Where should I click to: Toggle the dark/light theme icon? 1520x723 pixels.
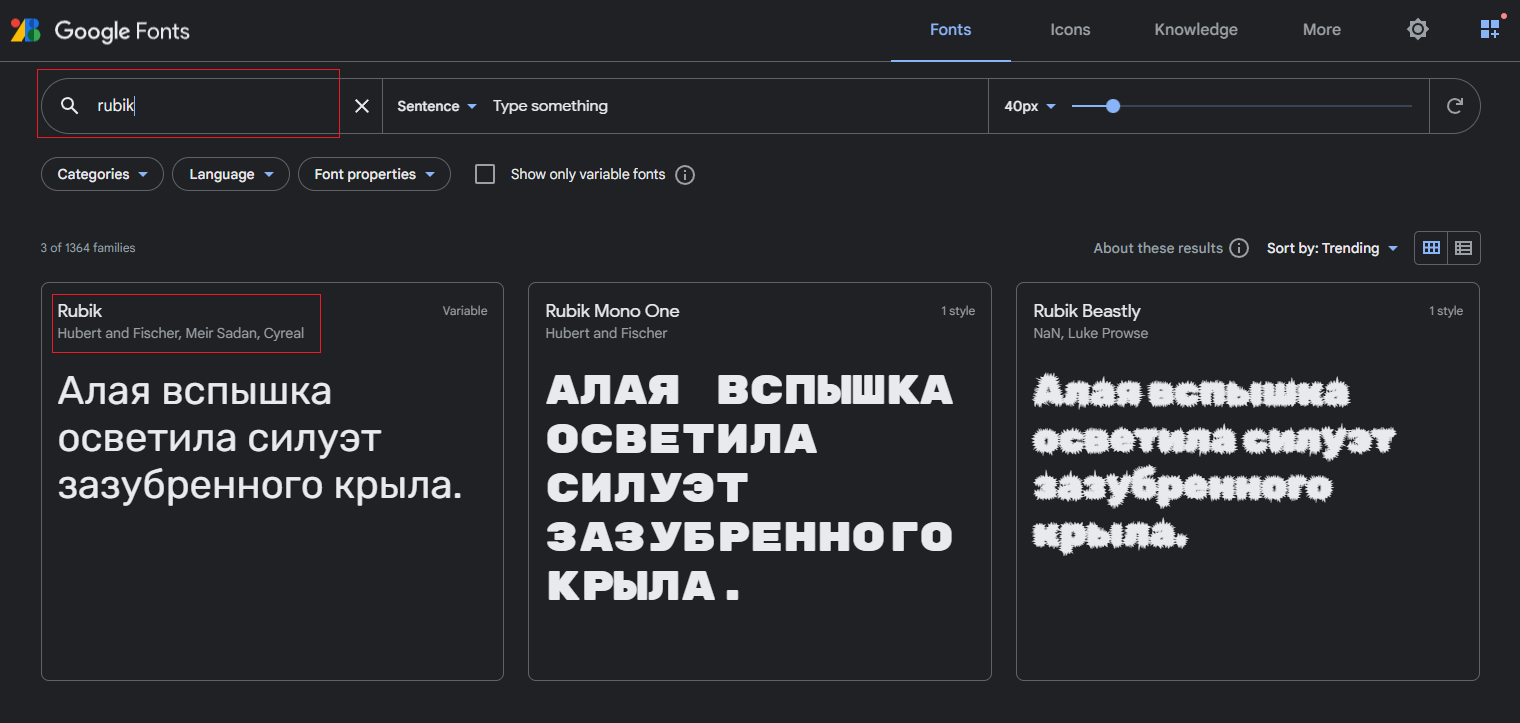coord(1418,29)
